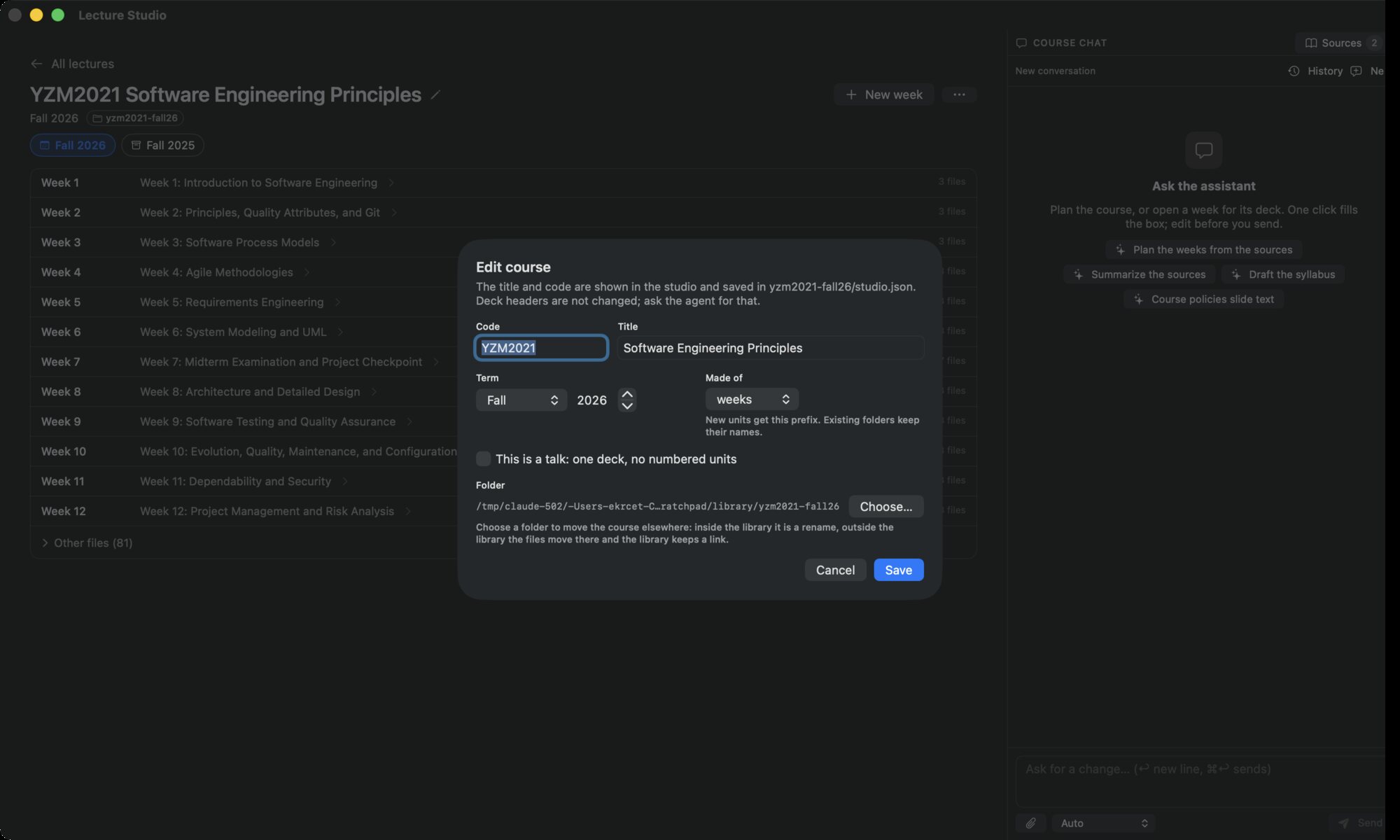Click the Week 1 label in the list
The width and height of the screenshot is (1400, 840).
coord(60,183)
